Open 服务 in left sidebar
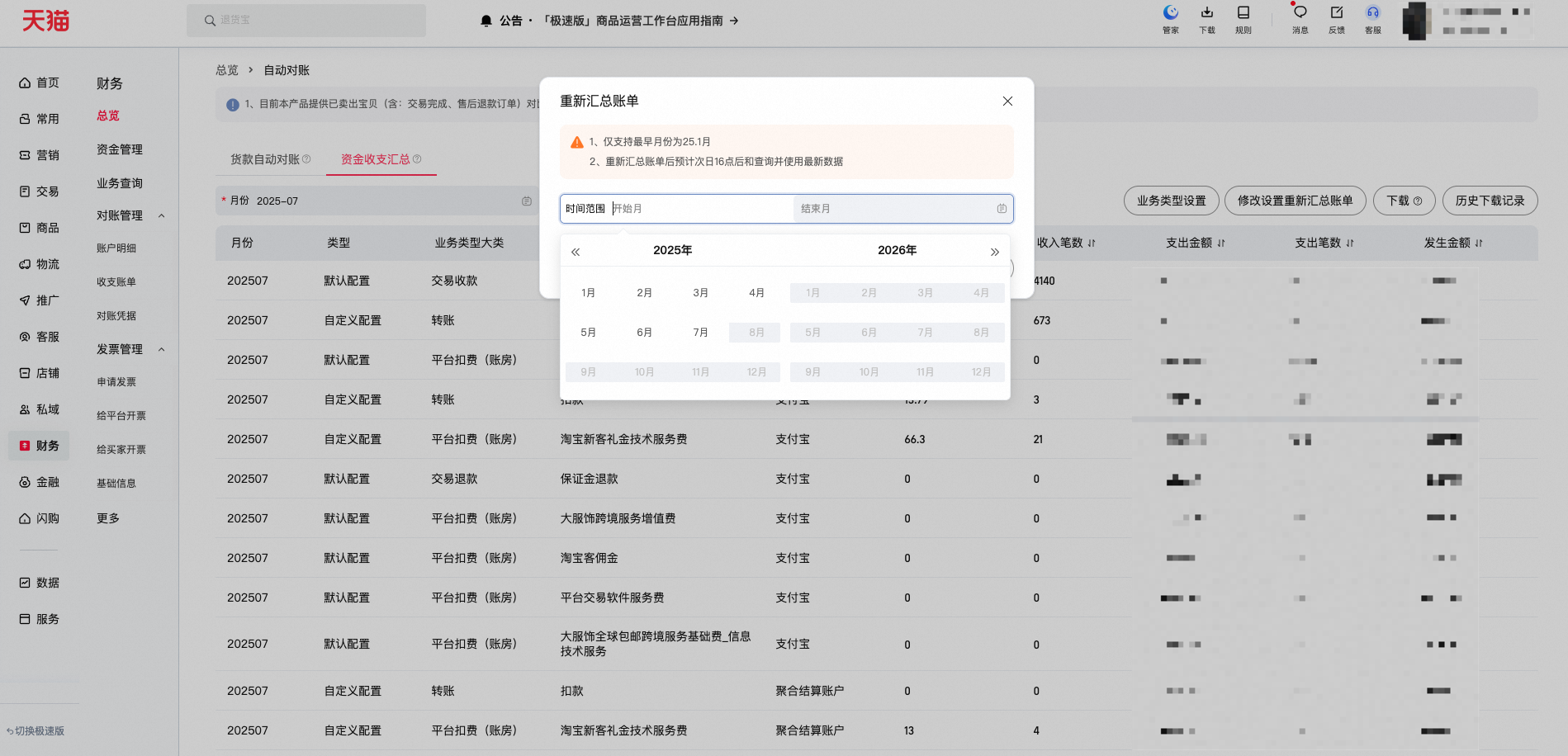This screenshot has height=756, width=1568. 40,619
